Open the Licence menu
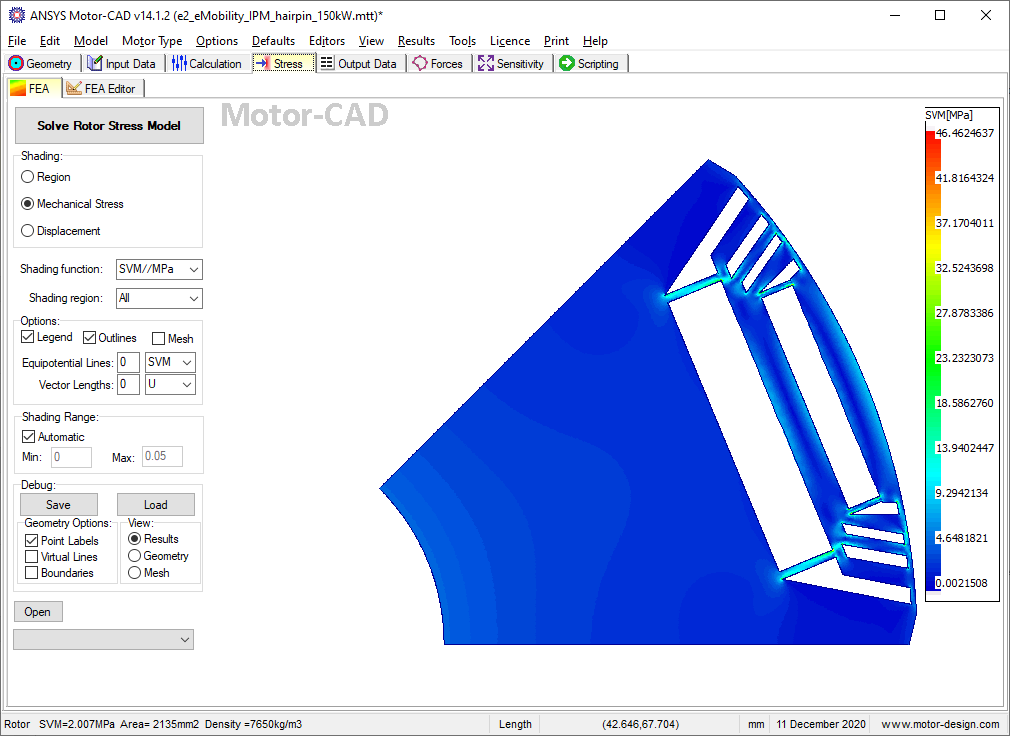1010x736 pixels. [510, 41]
